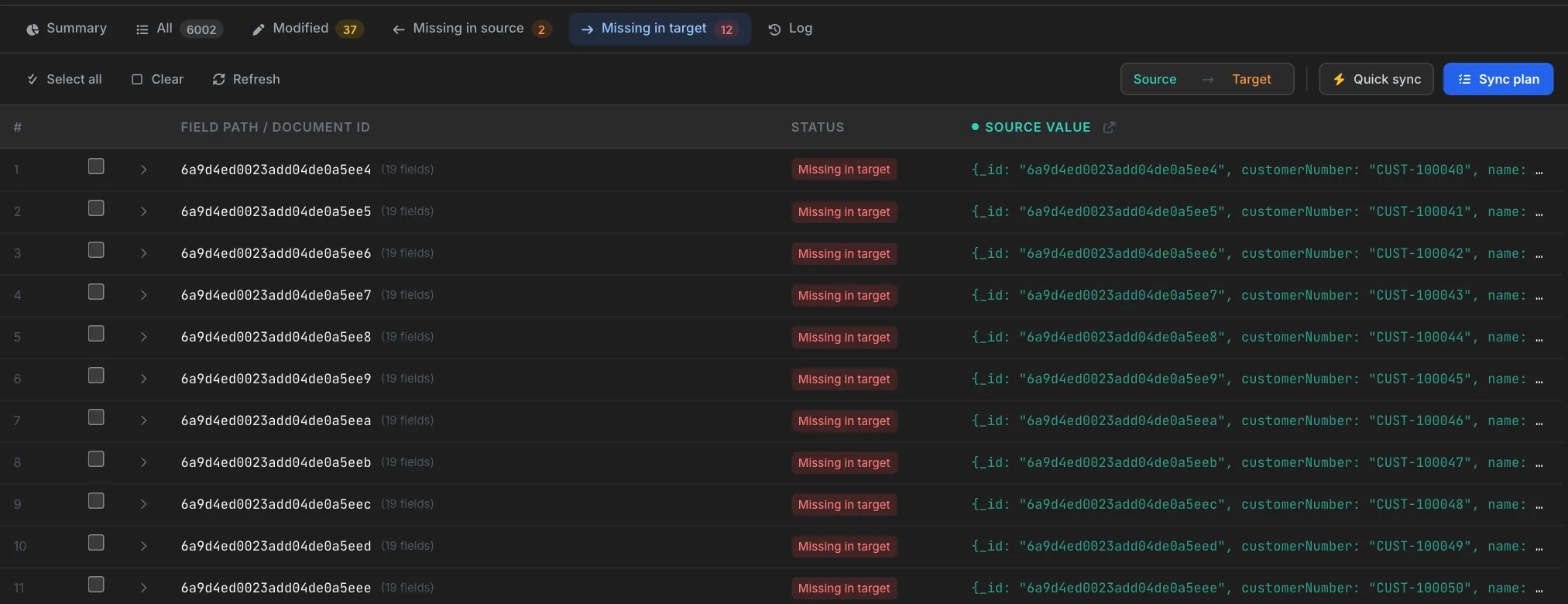Toggle the checkbox for document ending 5eea
The width and height of the screenshot is (1568, 604).
point(96,417)
